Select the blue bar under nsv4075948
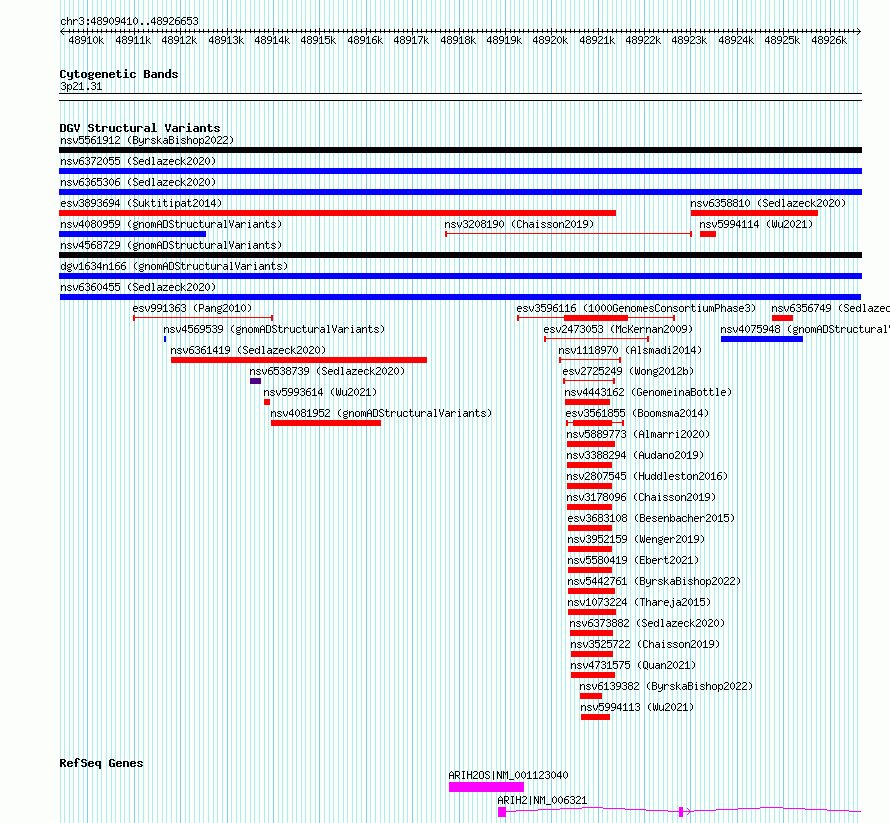Viewport: 890px width, 823px height. pos(762,339)
